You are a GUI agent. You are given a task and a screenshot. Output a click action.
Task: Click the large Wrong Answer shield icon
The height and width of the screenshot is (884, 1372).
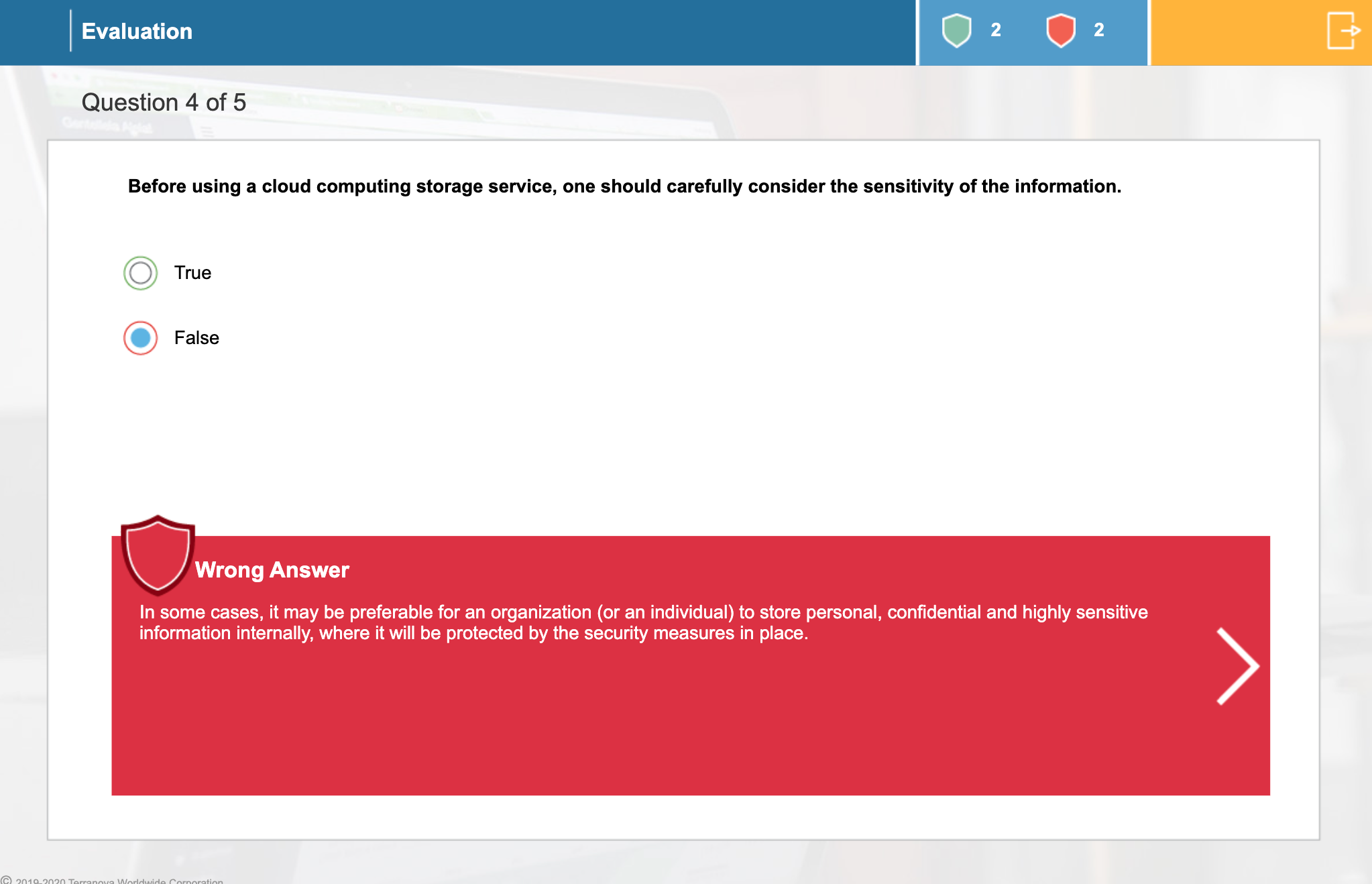click(x=158, y=555)
